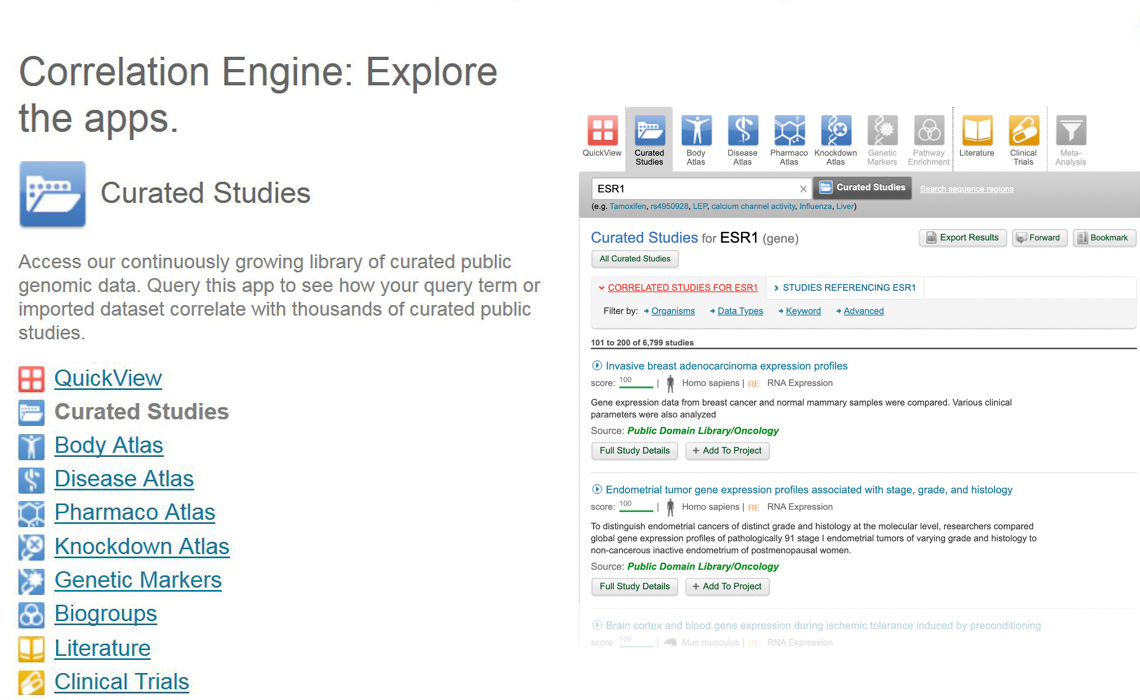
Task: Click the Bookmark button
Action: pyautogui.click(x=1103, y=238)
